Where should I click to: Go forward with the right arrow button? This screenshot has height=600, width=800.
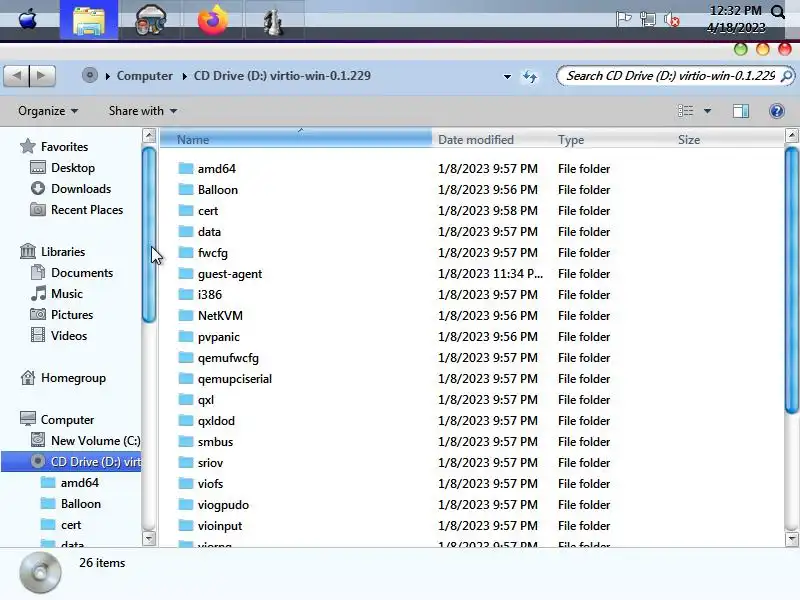[x=42, y=76]
